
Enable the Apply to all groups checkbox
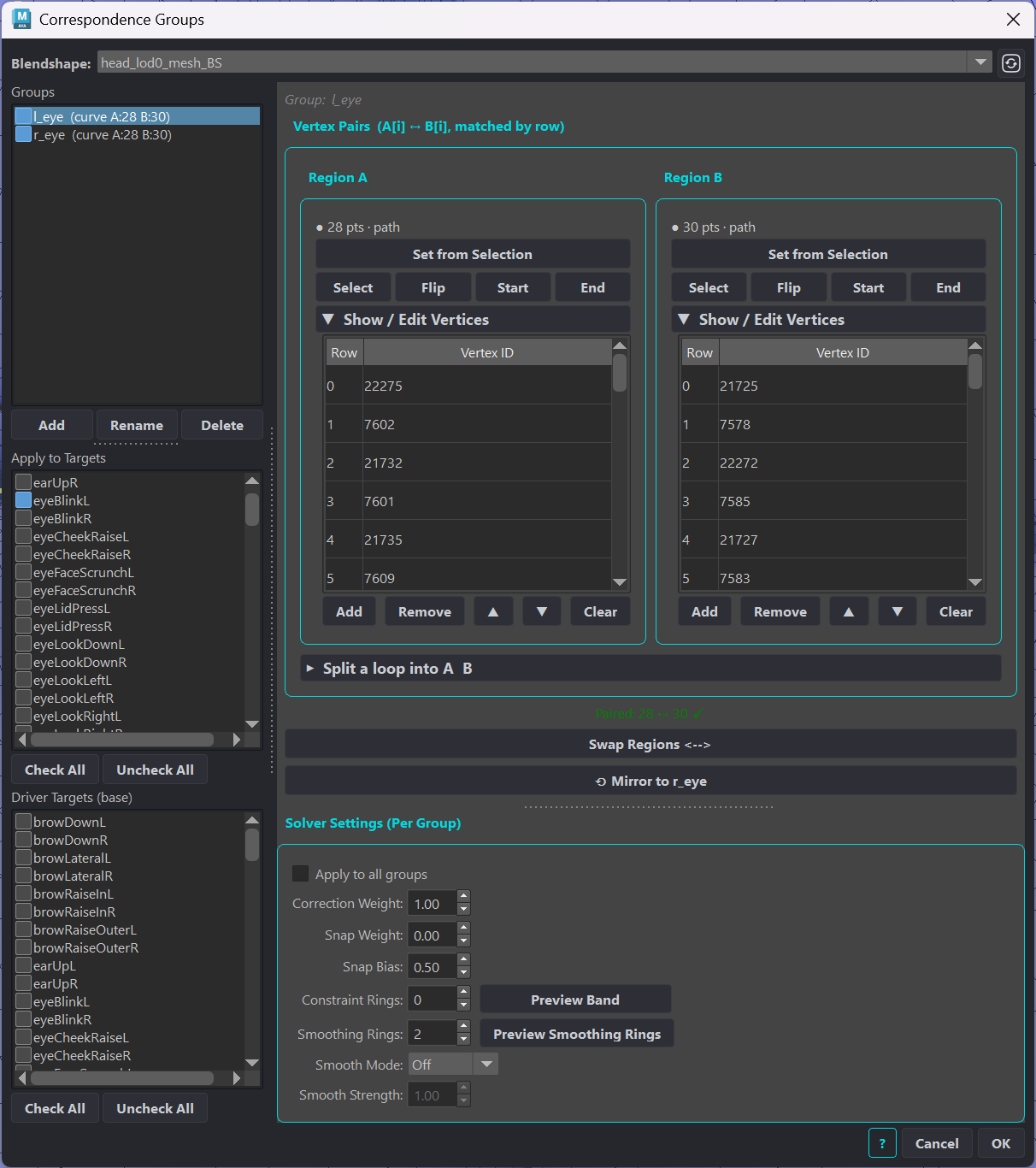click(x=300, y=874)
